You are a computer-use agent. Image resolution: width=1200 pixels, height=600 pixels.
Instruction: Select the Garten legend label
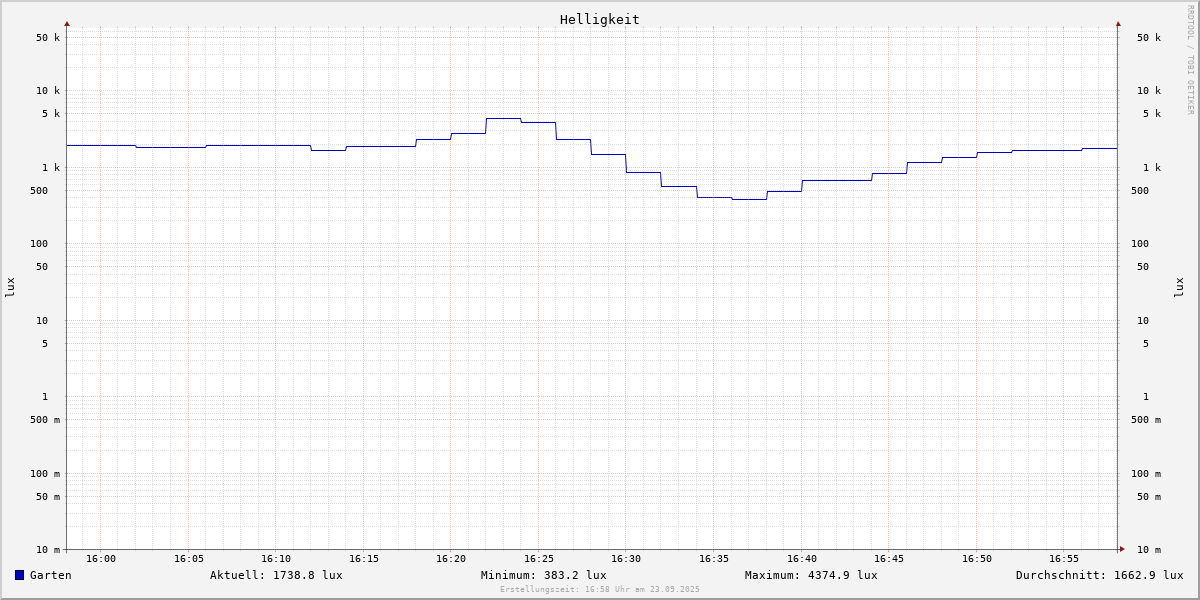50,575
